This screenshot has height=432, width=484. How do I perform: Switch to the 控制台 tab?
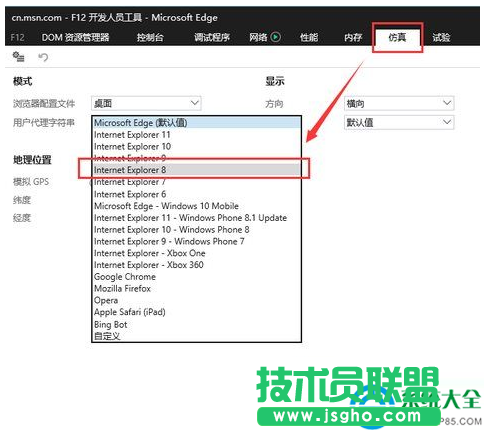(150, 37)
